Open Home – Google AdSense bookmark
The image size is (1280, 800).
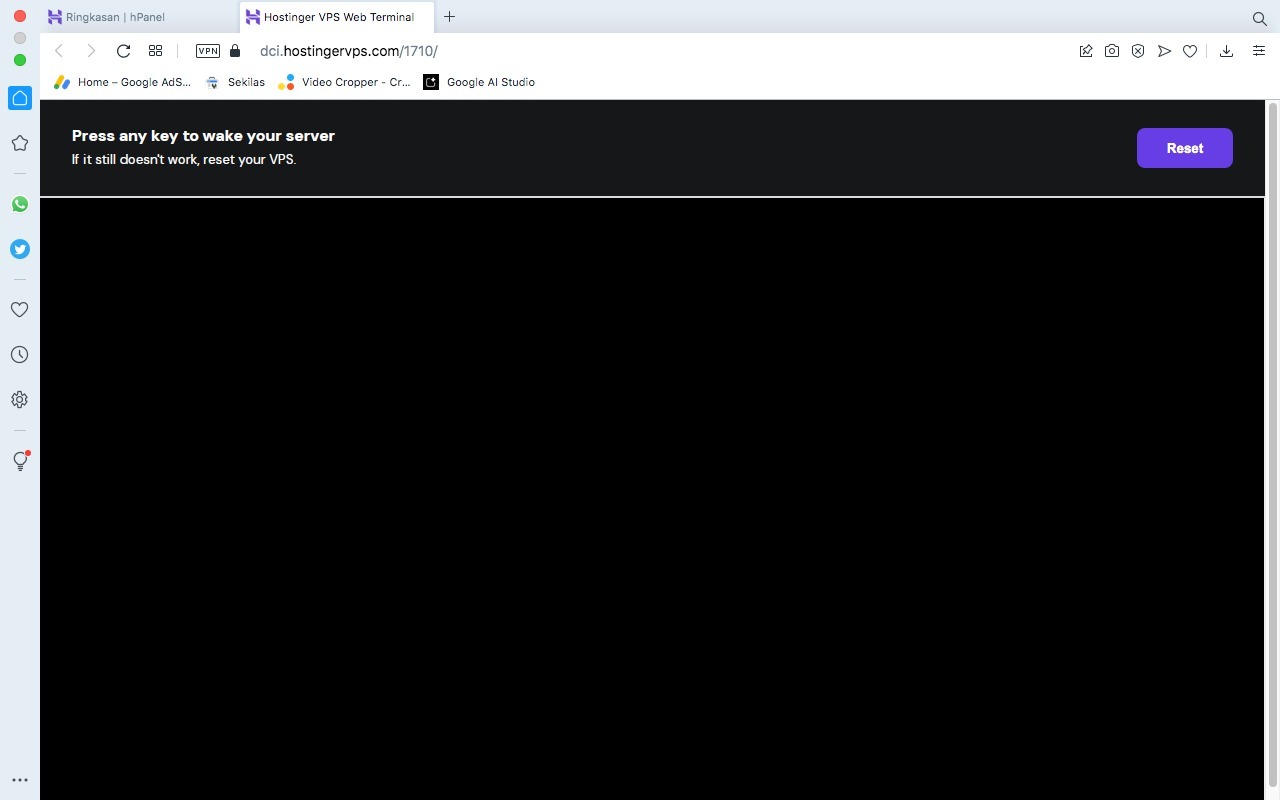point(122,82)
